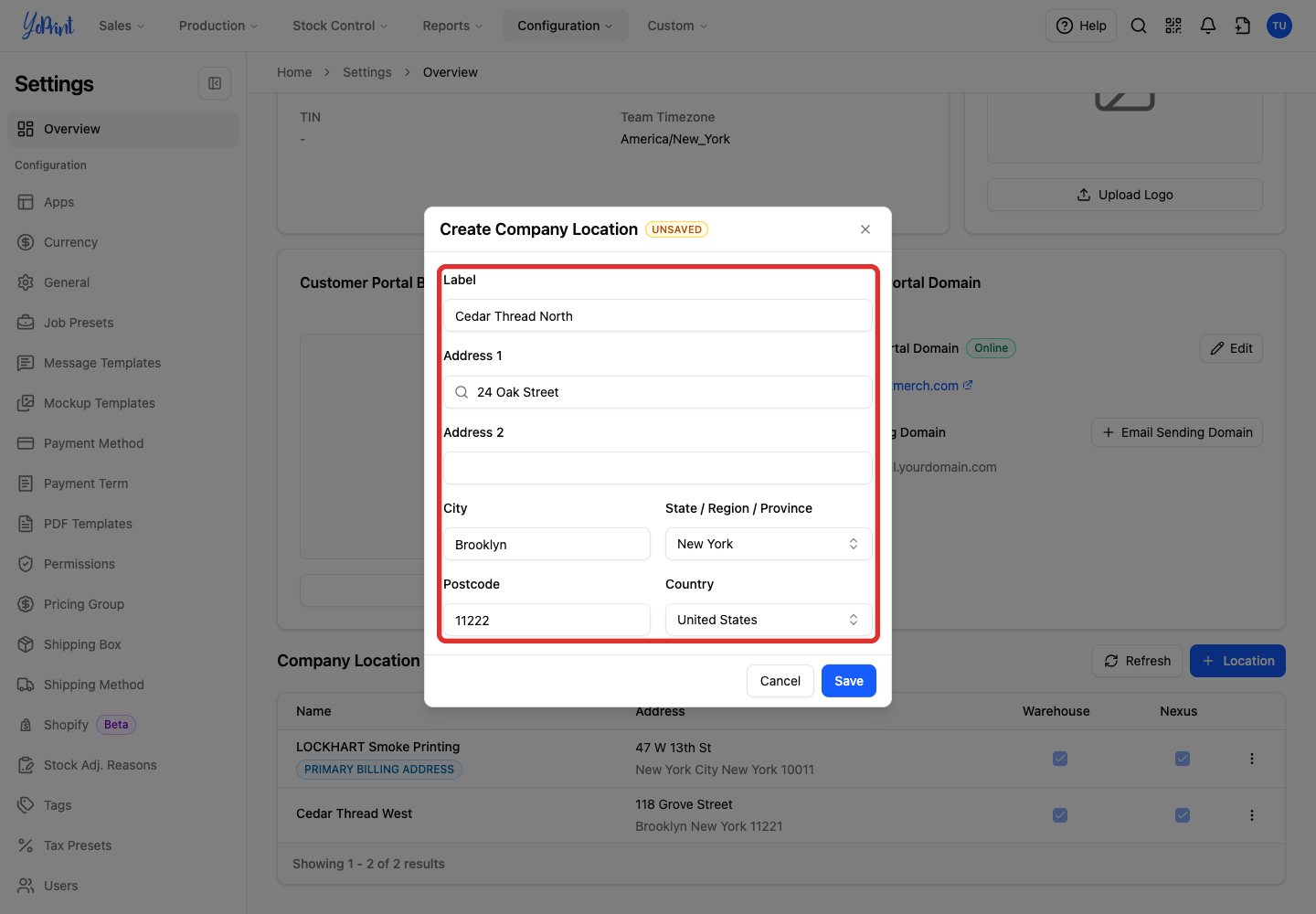Click the YoPrint logo

(x=48, y=26)
